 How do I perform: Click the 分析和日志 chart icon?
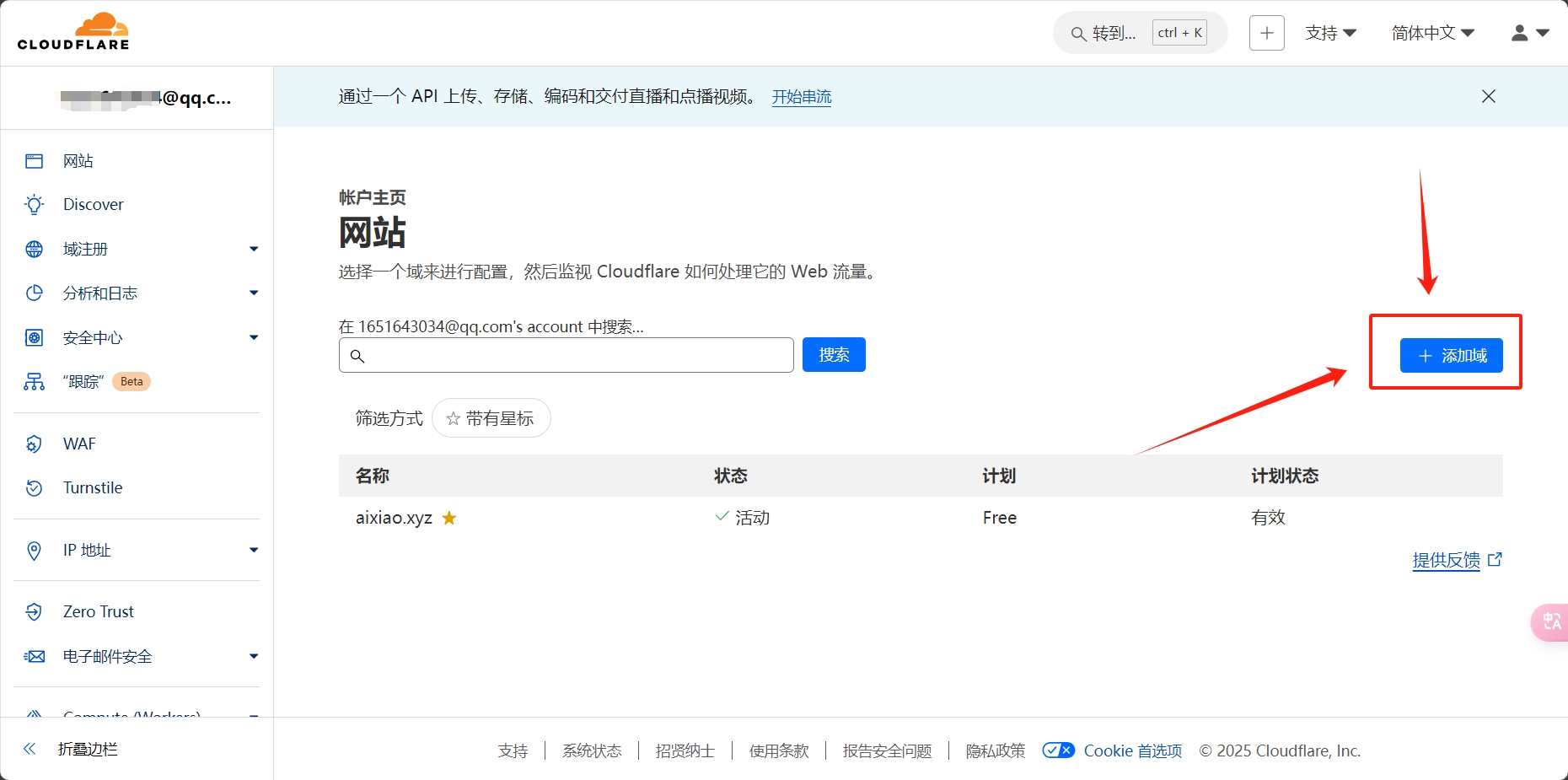tap(34, 293)
